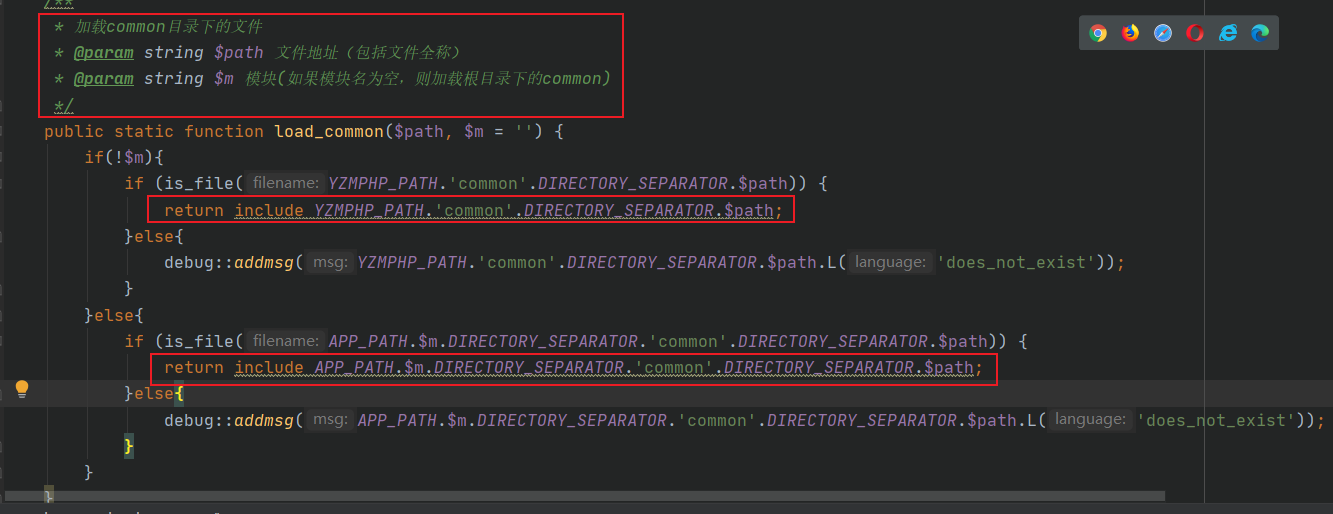Click the public keyword of load_common
Image resolution: width=1333 pixels, height=514 pixels.
point(74,131)
